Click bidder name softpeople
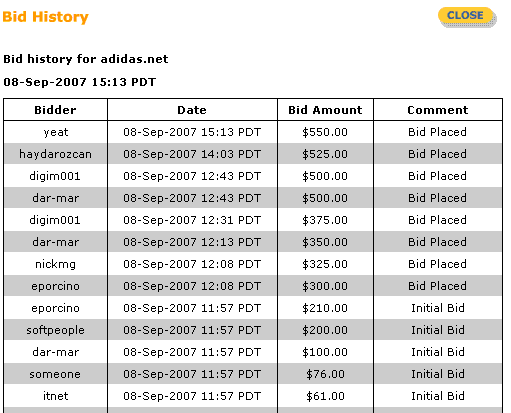The height and width of the screenshot is (413, 511). coord(55,330)
